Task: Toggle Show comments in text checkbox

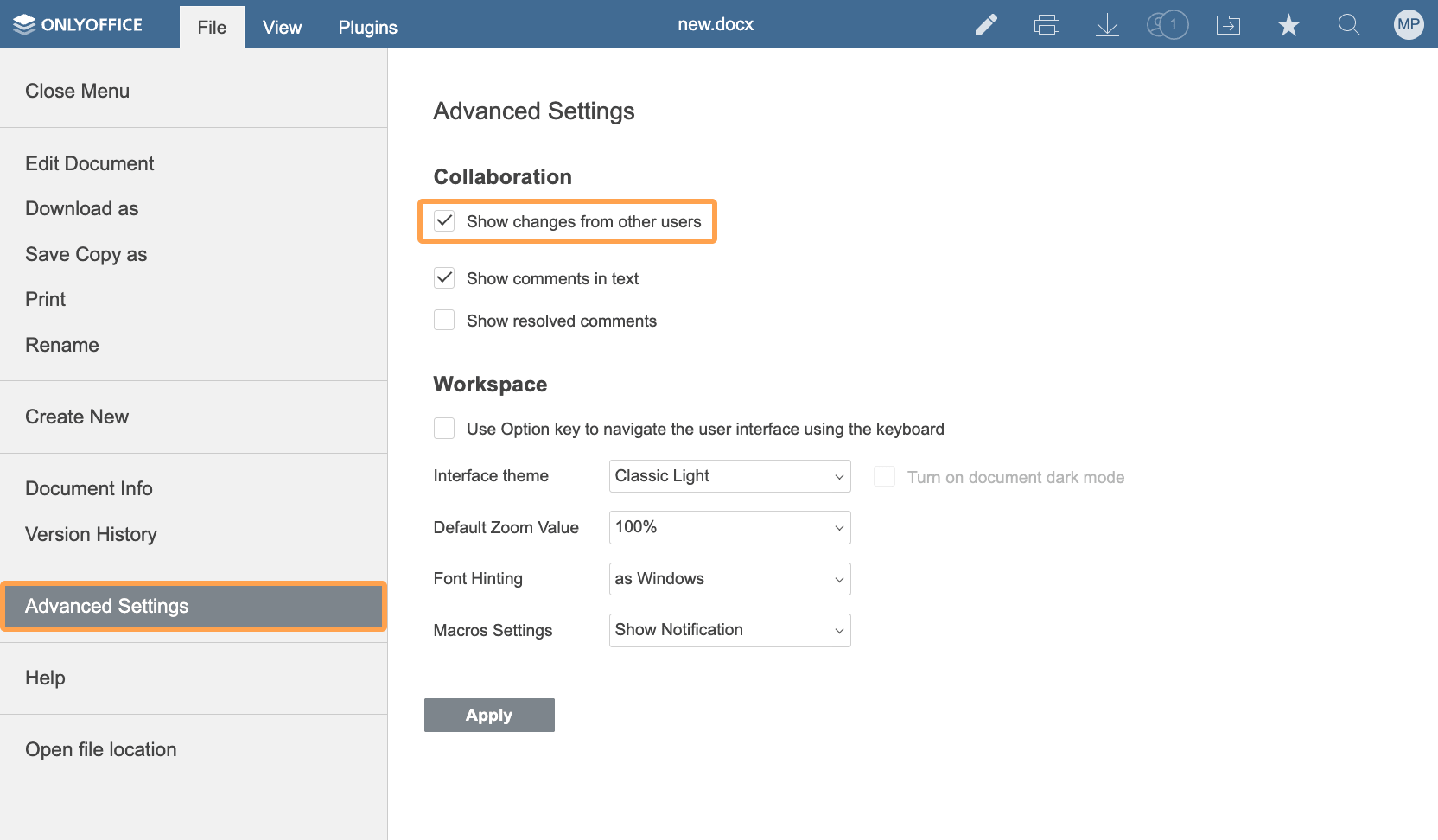Action: [x=444, y=278]
